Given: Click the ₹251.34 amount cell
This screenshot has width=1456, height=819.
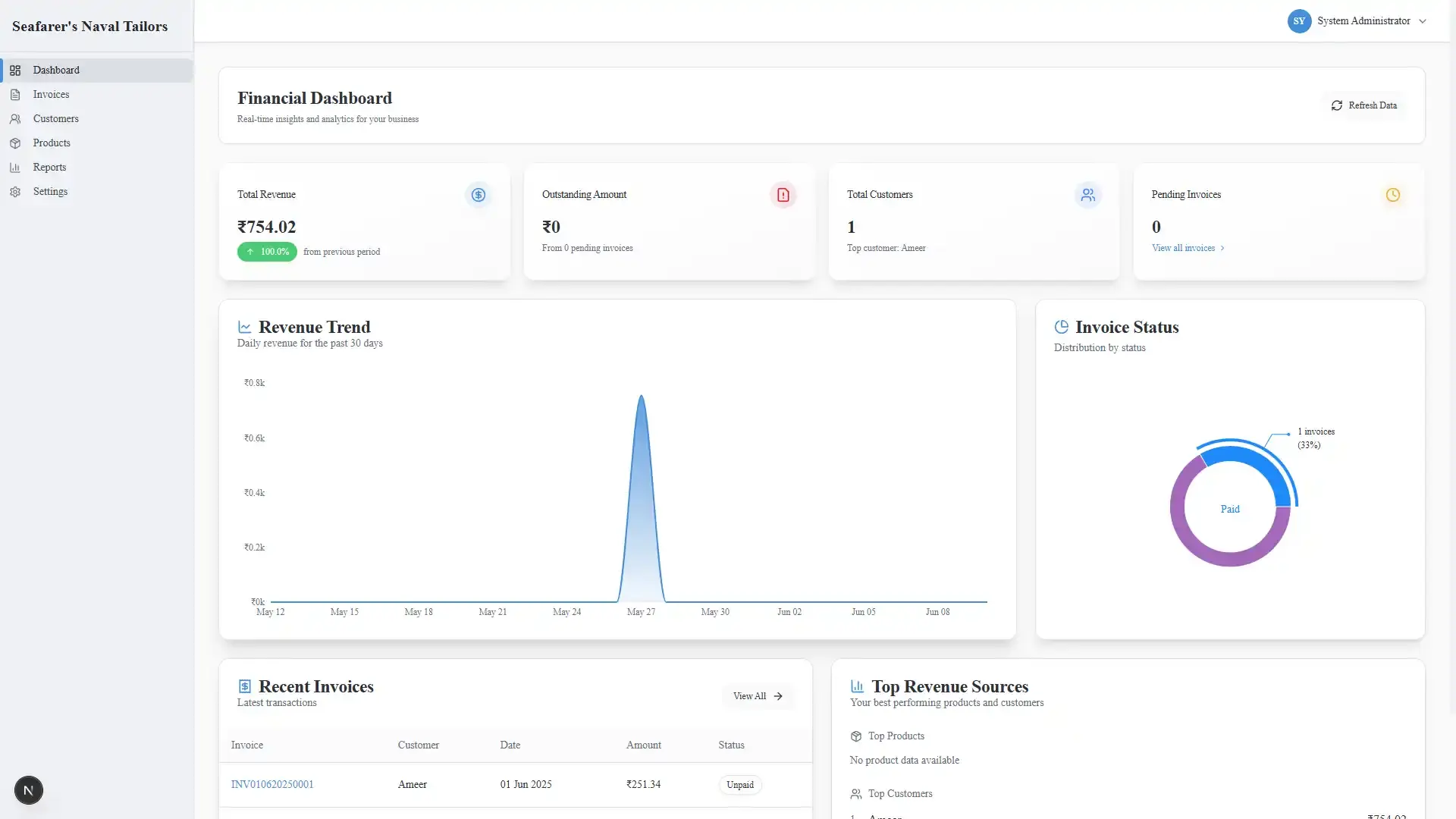Looking at the screenshot, I should (644, 785).
